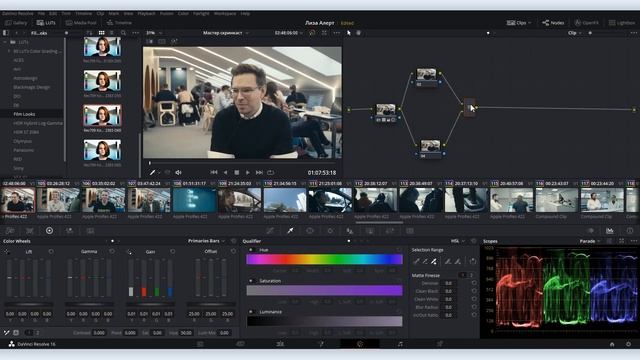Jump to first frame in viewer
Viewport: 640px width, 360px height.
[214, 173]
